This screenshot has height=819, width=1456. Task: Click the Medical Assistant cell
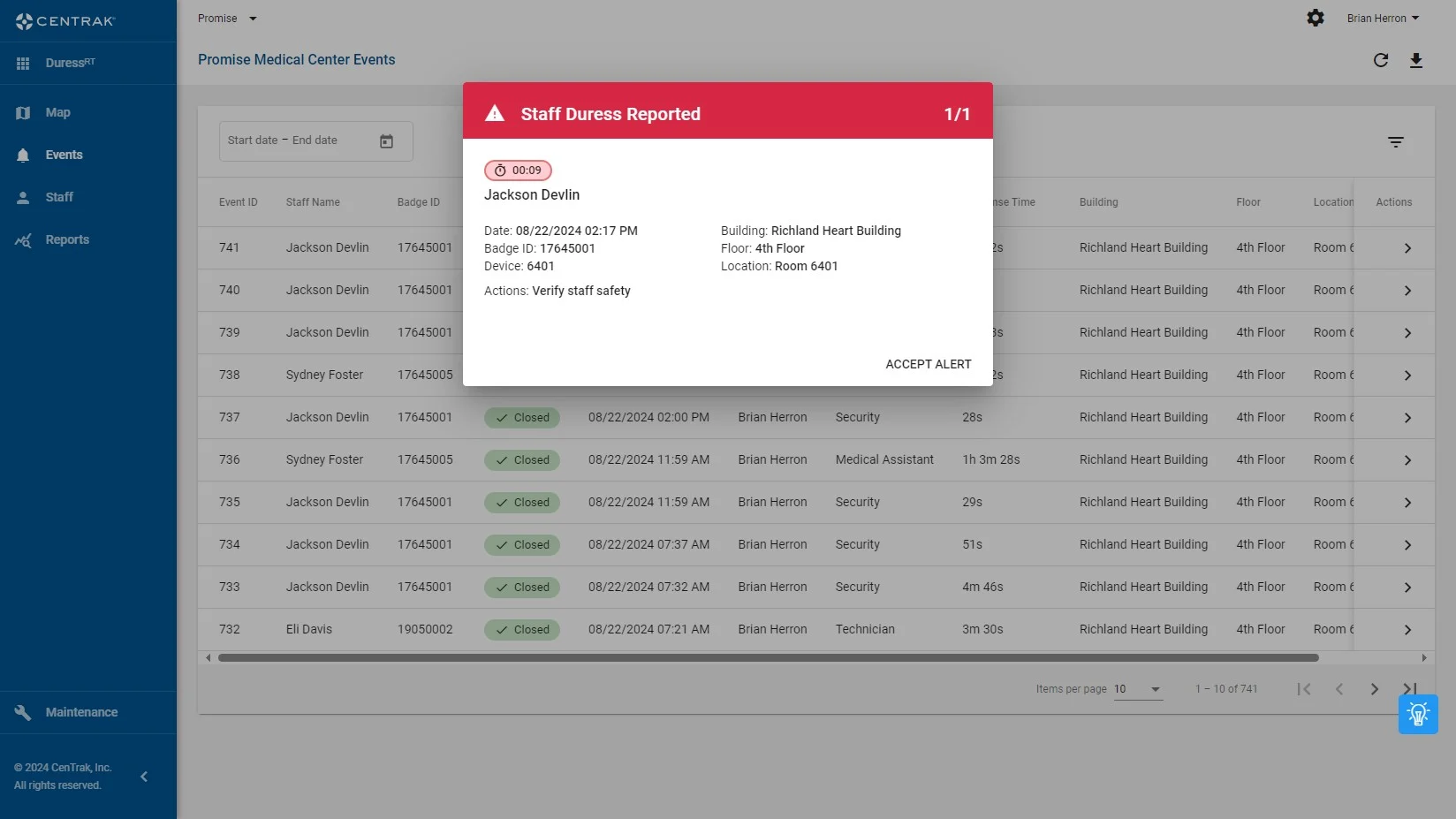click(x=884, y=460)
